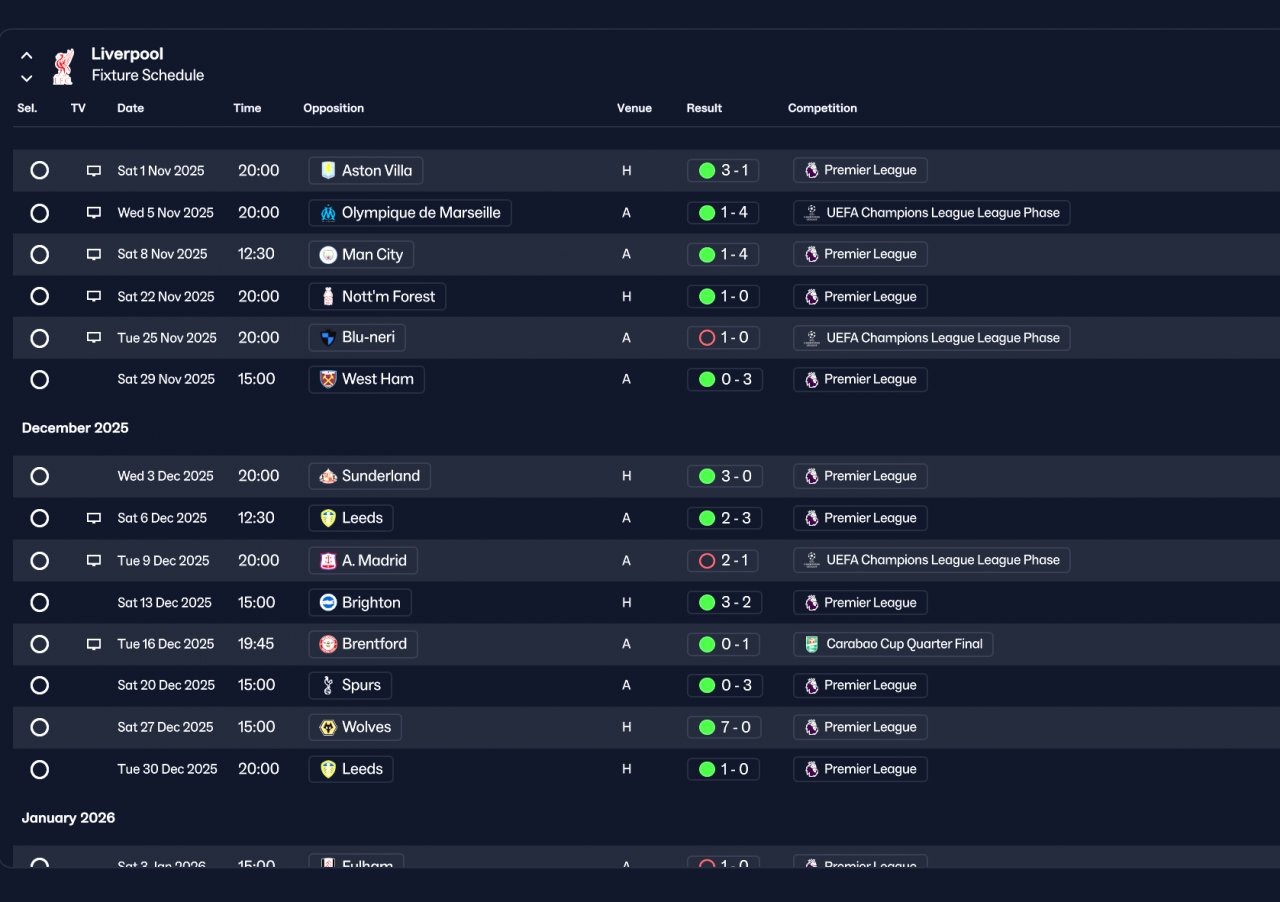Click the 19:45 kickoff time

coord(256,644)
